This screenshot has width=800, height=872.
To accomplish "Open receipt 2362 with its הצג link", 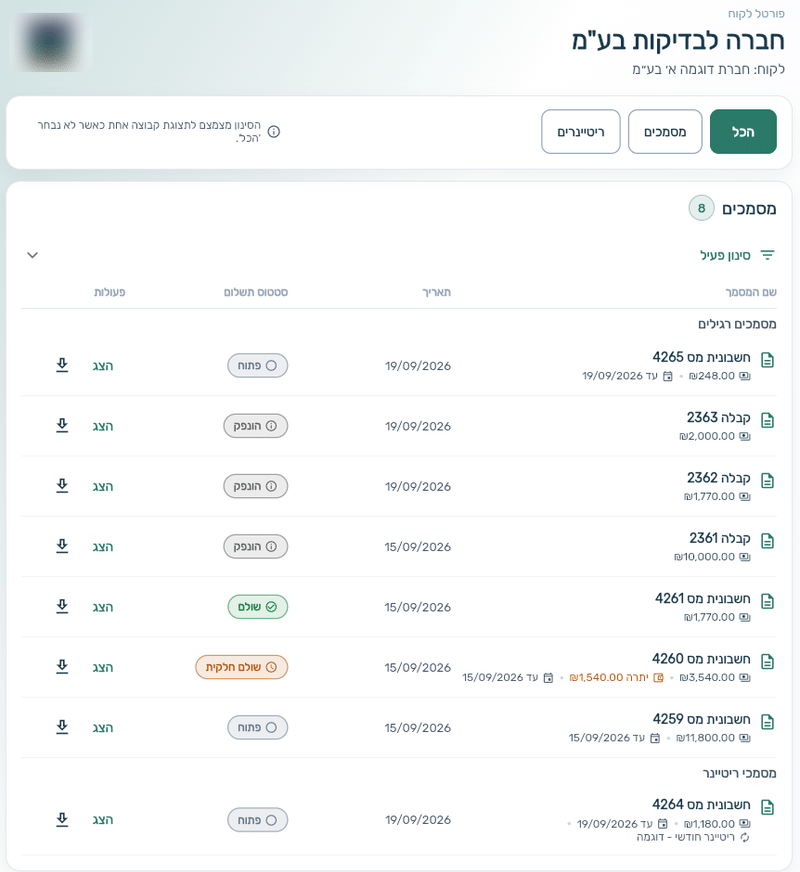I will (103, 487).
